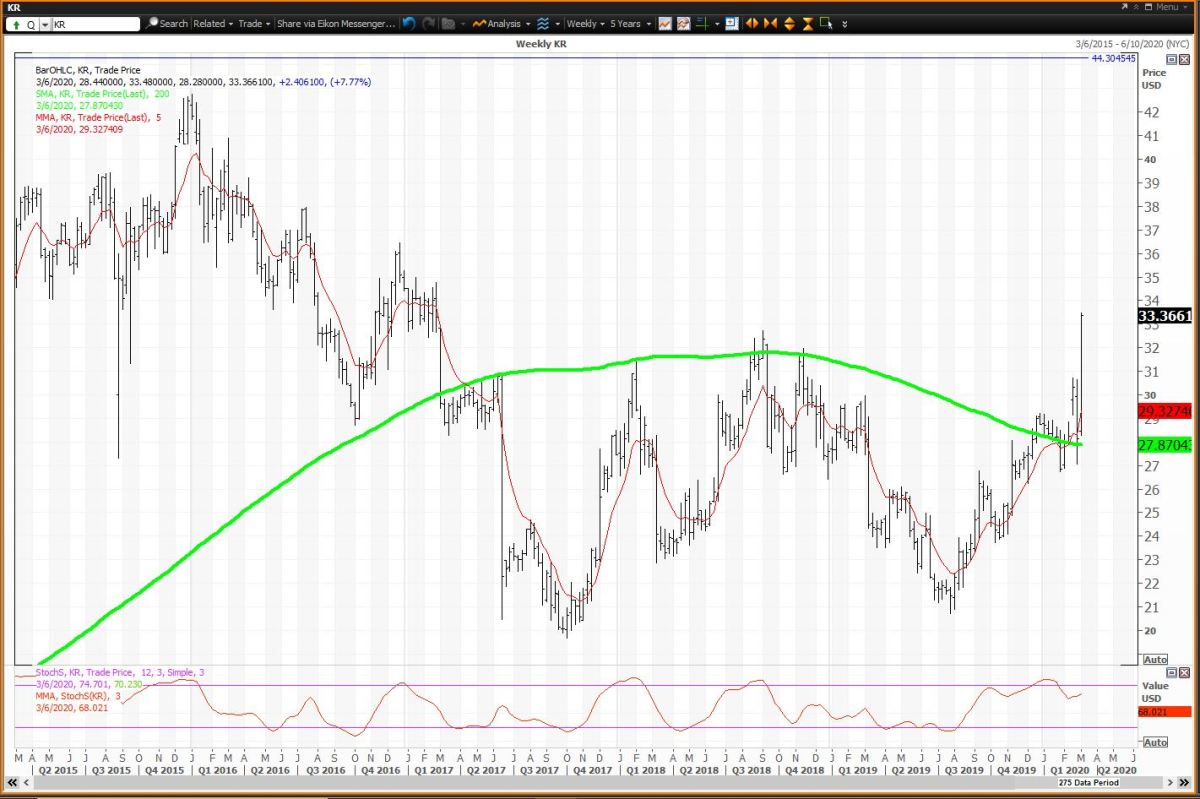Click the line chart style icon
Image resolution: width=1200 pixels, height=799 pixels.
pyautogui.click(x=665, y=23)
